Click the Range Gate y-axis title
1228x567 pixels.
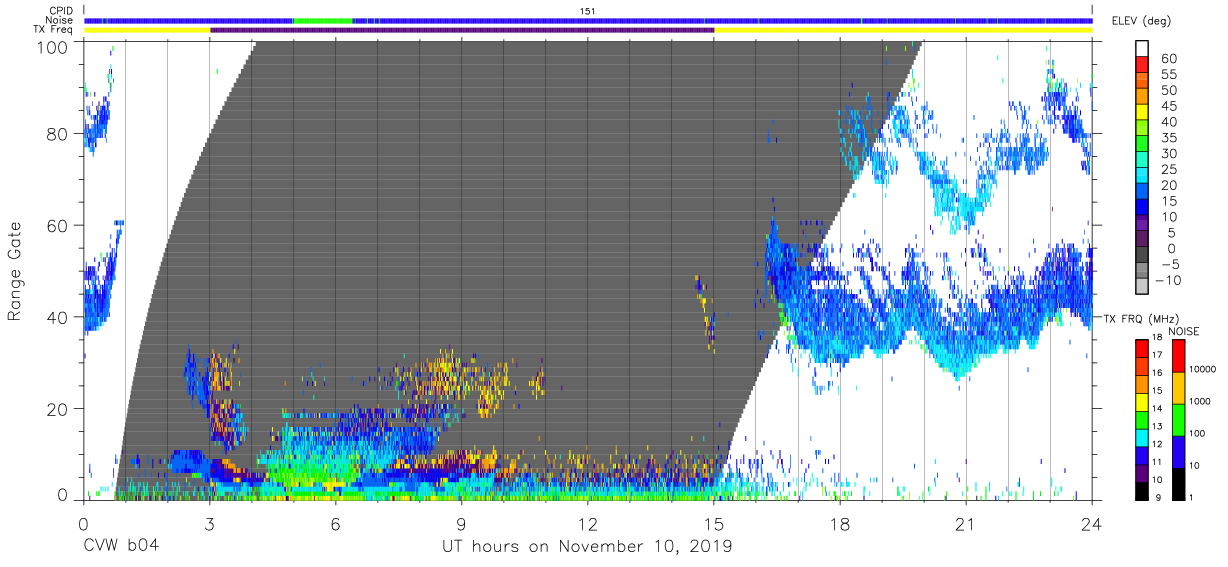[15, 272]
